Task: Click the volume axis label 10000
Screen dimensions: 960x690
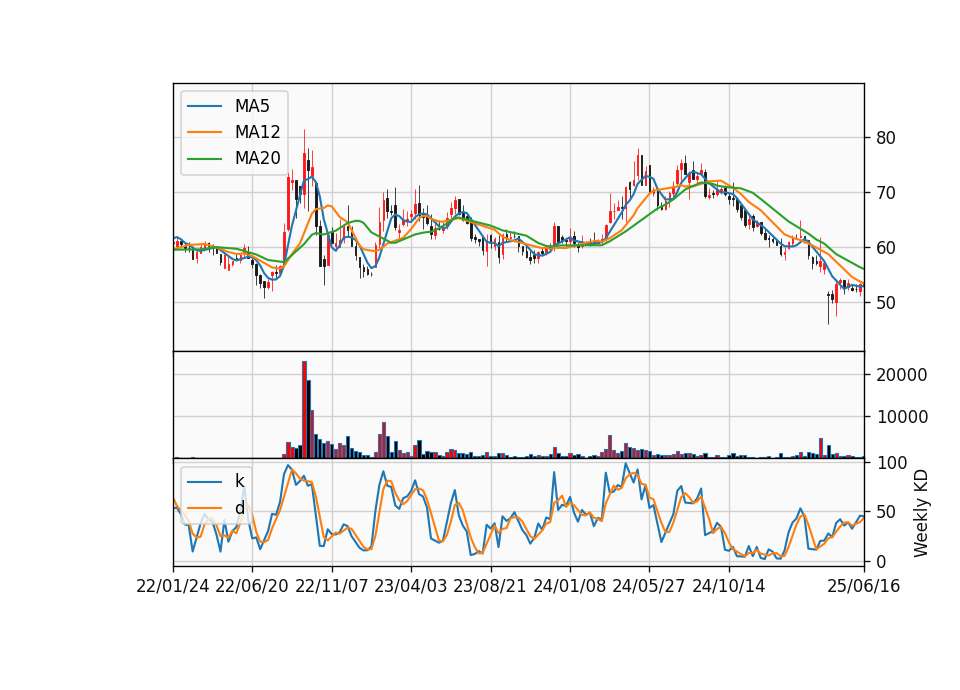Action: coord(901,417)
